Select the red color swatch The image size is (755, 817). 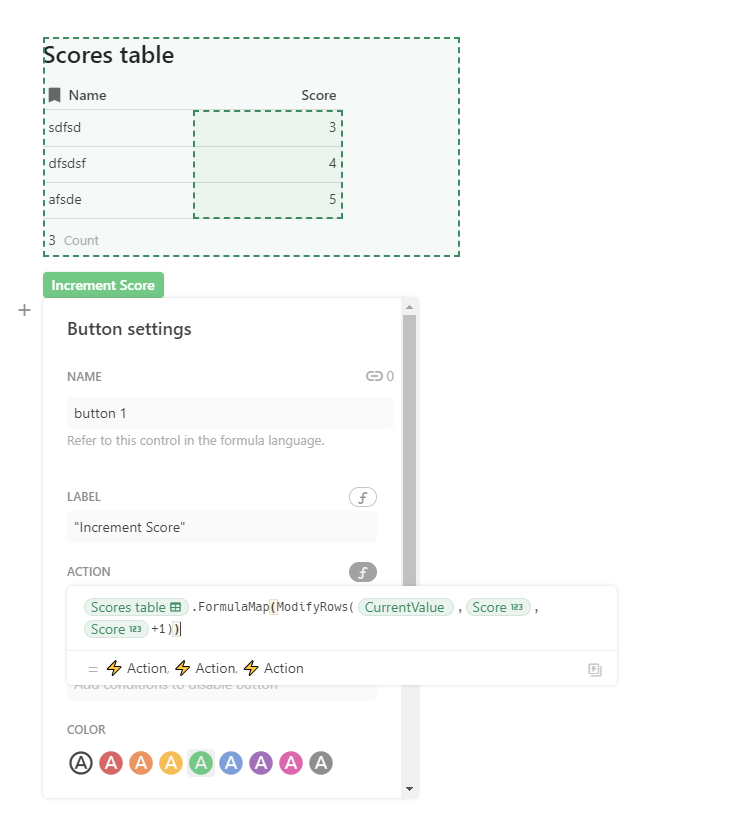111,763
